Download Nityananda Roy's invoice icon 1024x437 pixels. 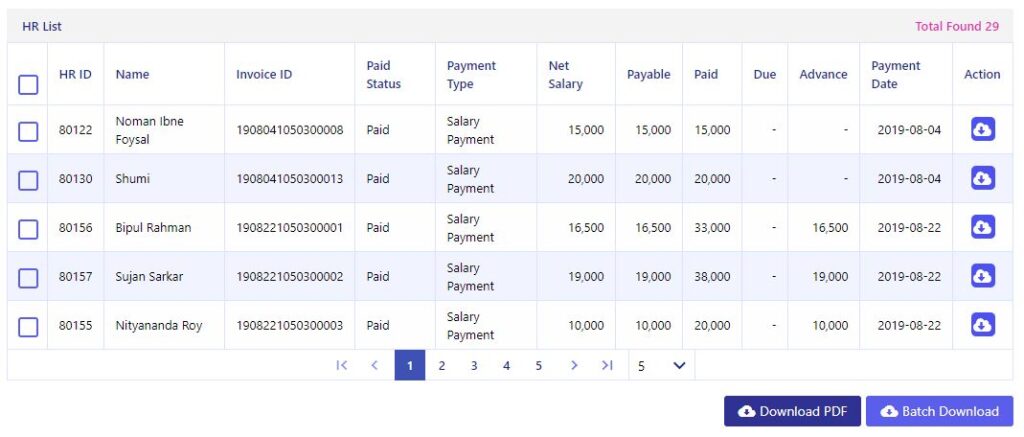[982, 325]
